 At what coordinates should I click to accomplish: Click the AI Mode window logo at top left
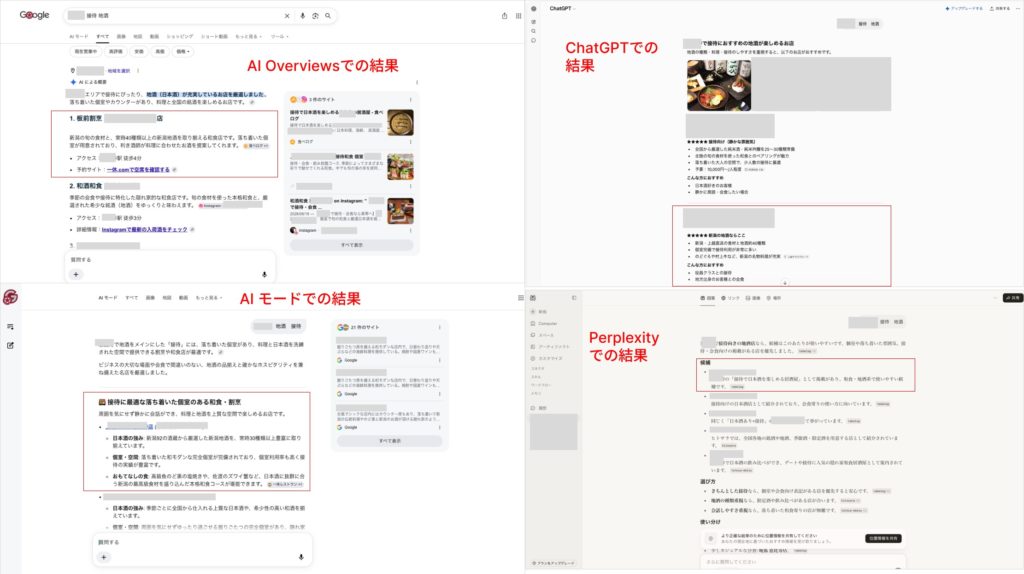click(x=10, y=298)
